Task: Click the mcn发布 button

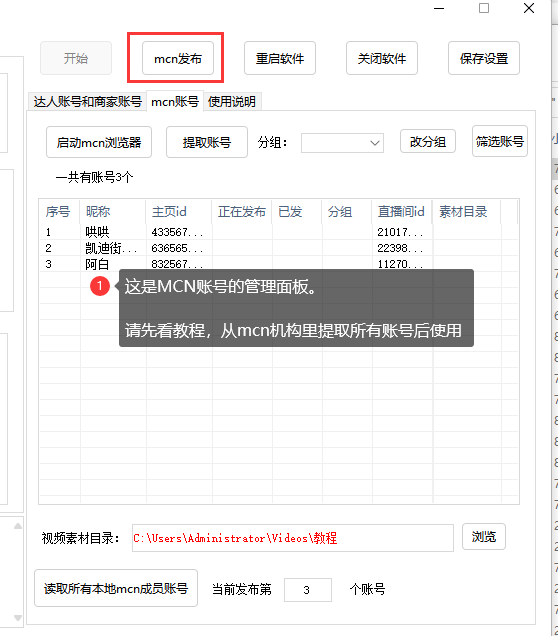Action: pyautogui.click(x=178, y=58)
